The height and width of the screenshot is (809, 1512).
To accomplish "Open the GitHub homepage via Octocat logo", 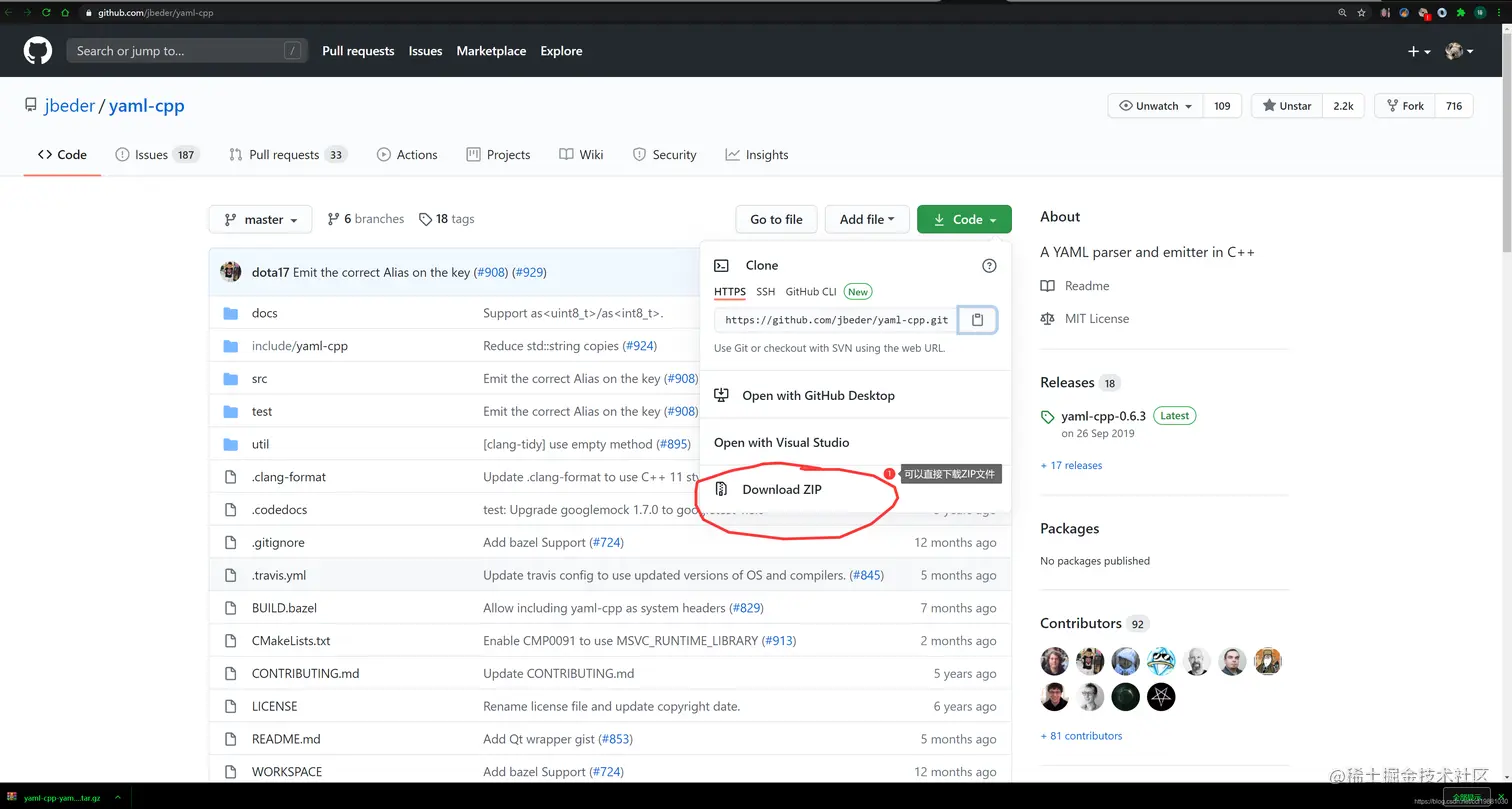I will 38,50.
